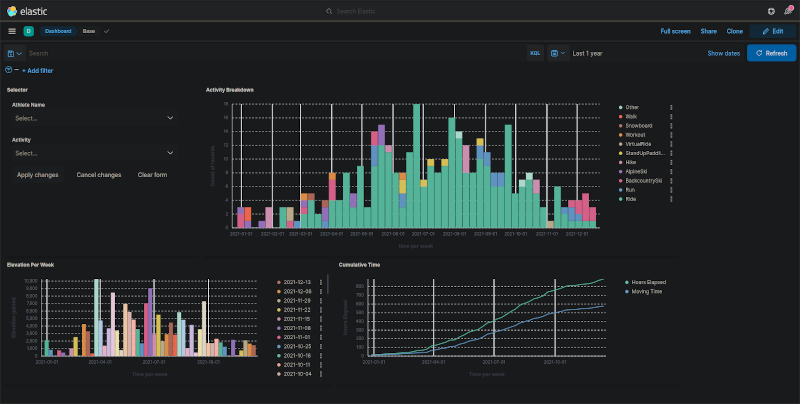The image size is (800, 404).
Task: Open the main navigation hamburger menu
Action: (x=12, y=31)
